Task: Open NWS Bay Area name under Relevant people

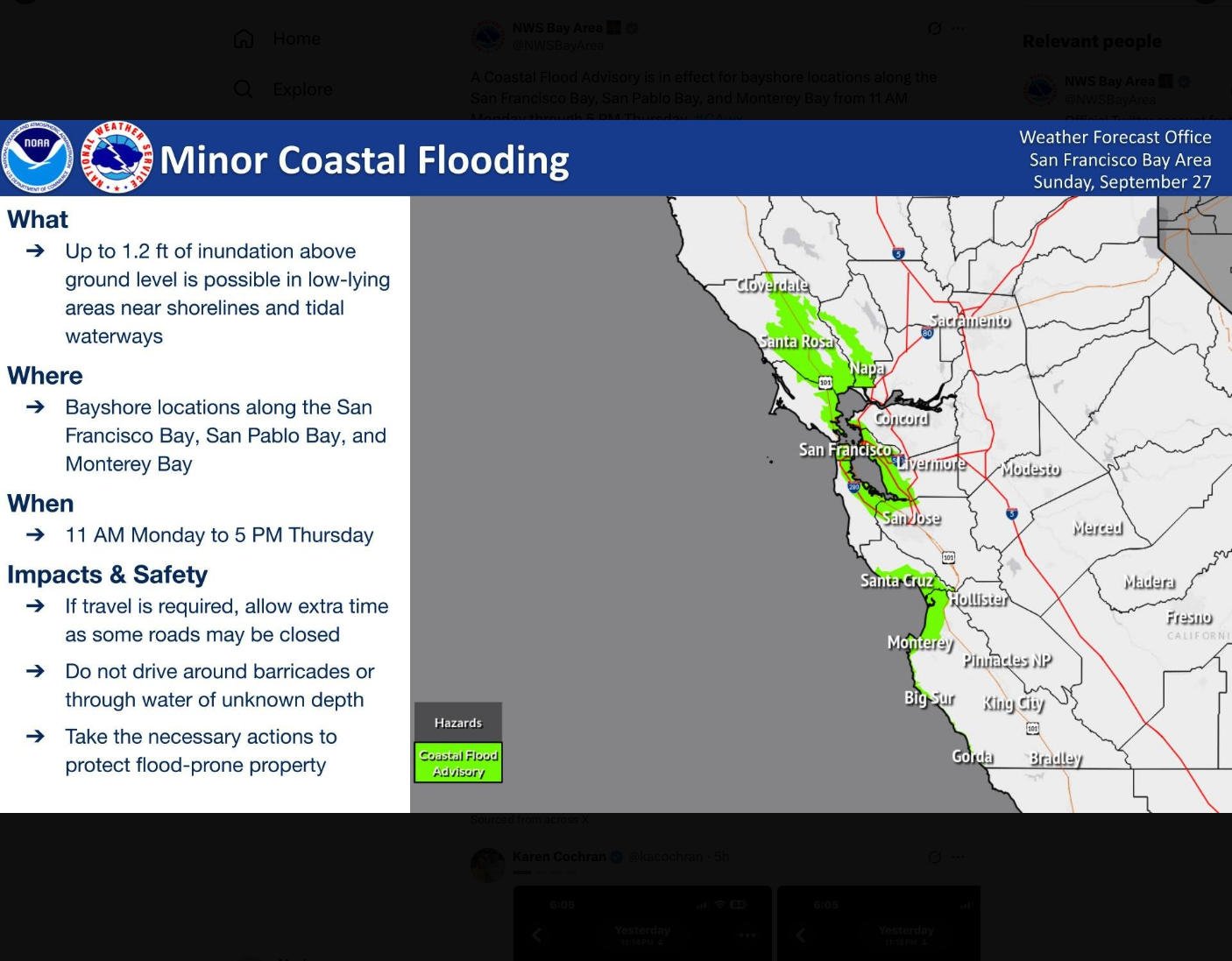Action: [x=1109, y=81]
